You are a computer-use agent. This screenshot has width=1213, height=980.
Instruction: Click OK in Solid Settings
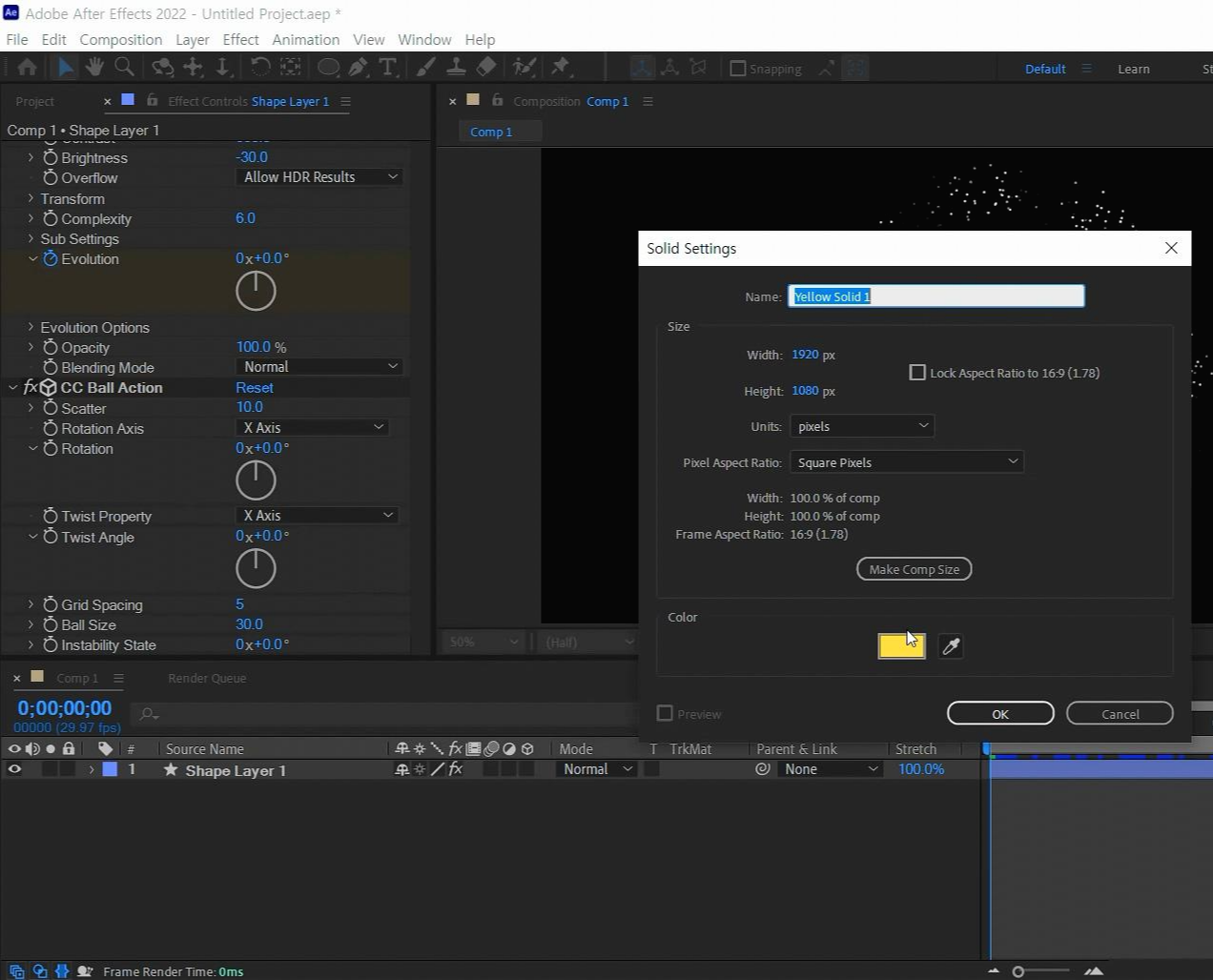(x=1000, y=713)
